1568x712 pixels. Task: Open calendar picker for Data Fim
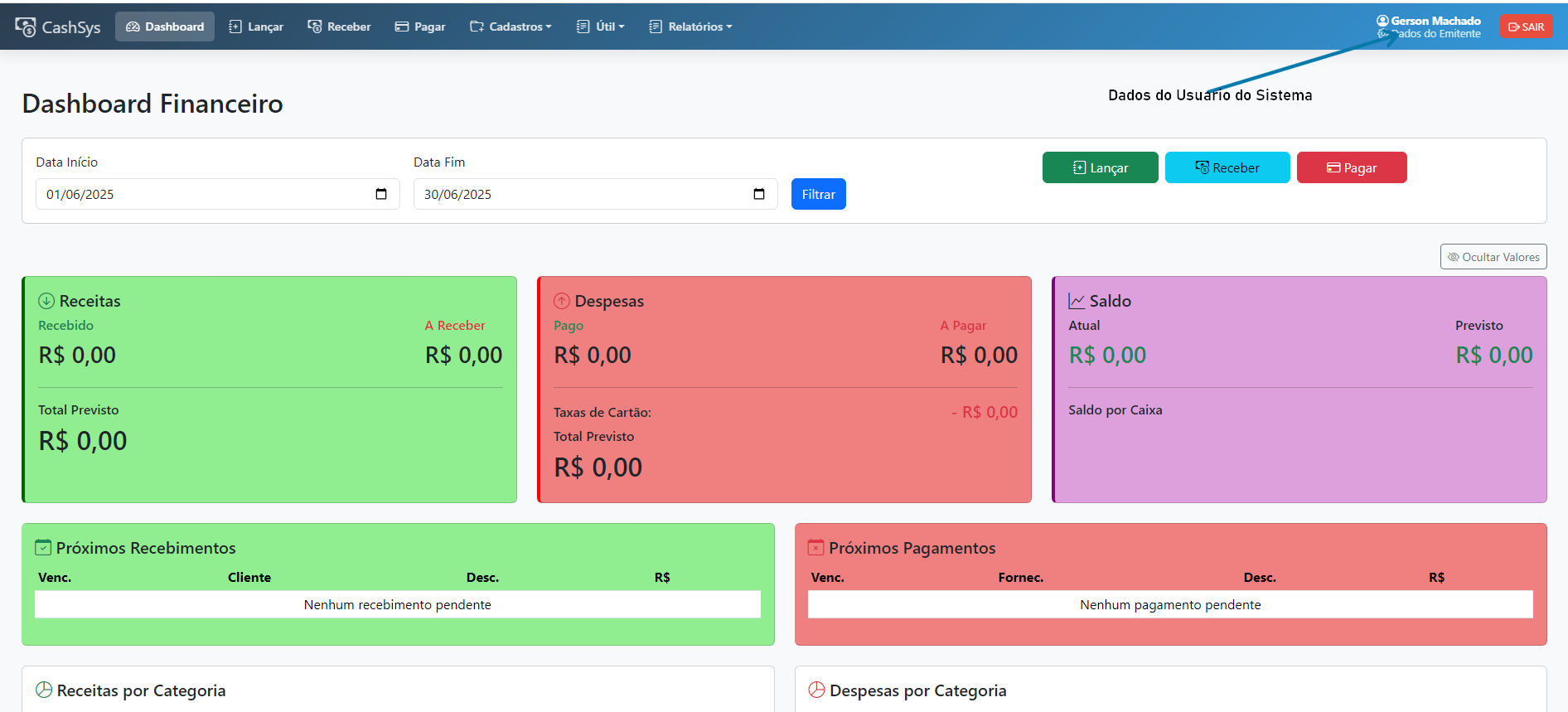[x=759, y=194]
